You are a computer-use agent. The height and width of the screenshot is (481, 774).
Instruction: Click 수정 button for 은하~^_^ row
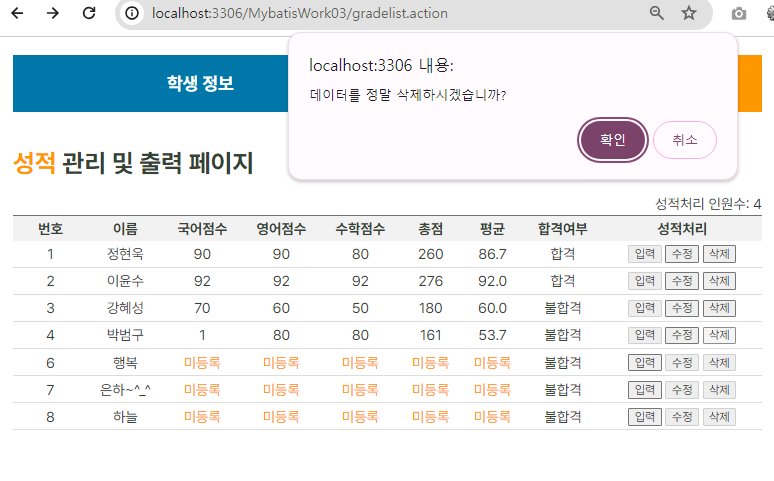click(x=682, y=390)
